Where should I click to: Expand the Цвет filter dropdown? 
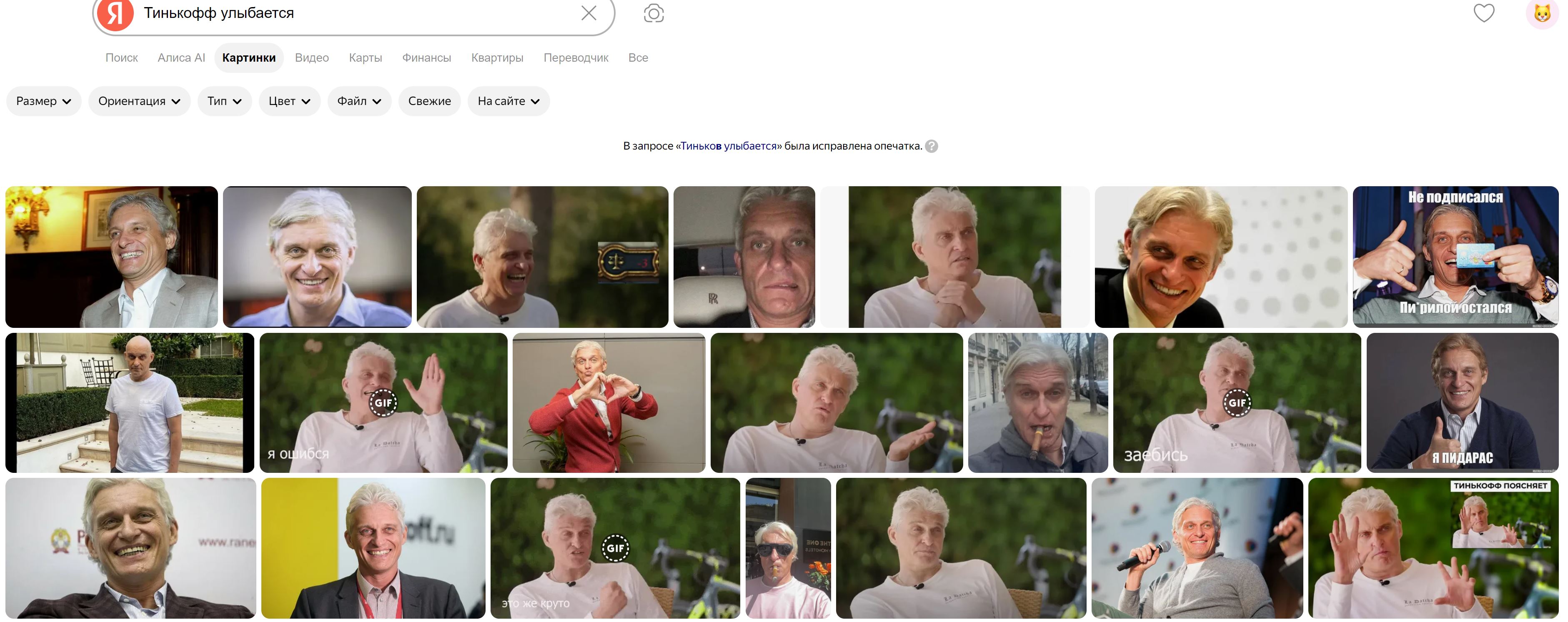(x=290, y=101)
